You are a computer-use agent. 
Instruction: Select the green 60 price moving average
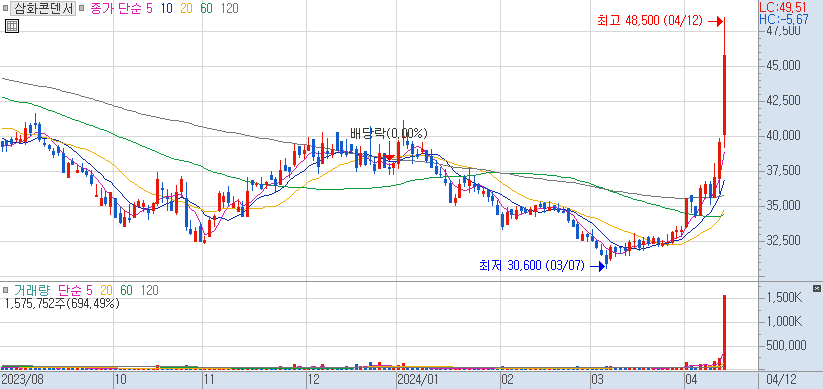pyautogui.click(x=206, y=8)
